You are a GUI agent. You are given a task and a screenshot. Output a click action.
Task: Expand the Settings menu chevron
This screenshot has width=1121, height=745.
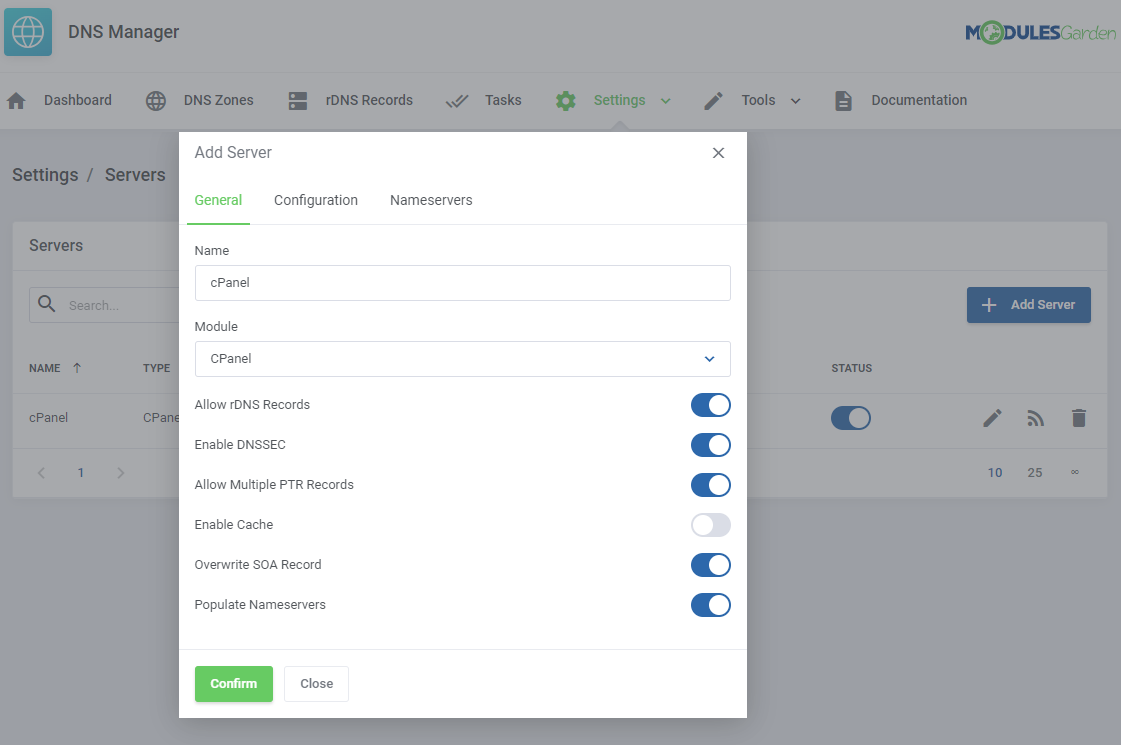coord(666,101)
